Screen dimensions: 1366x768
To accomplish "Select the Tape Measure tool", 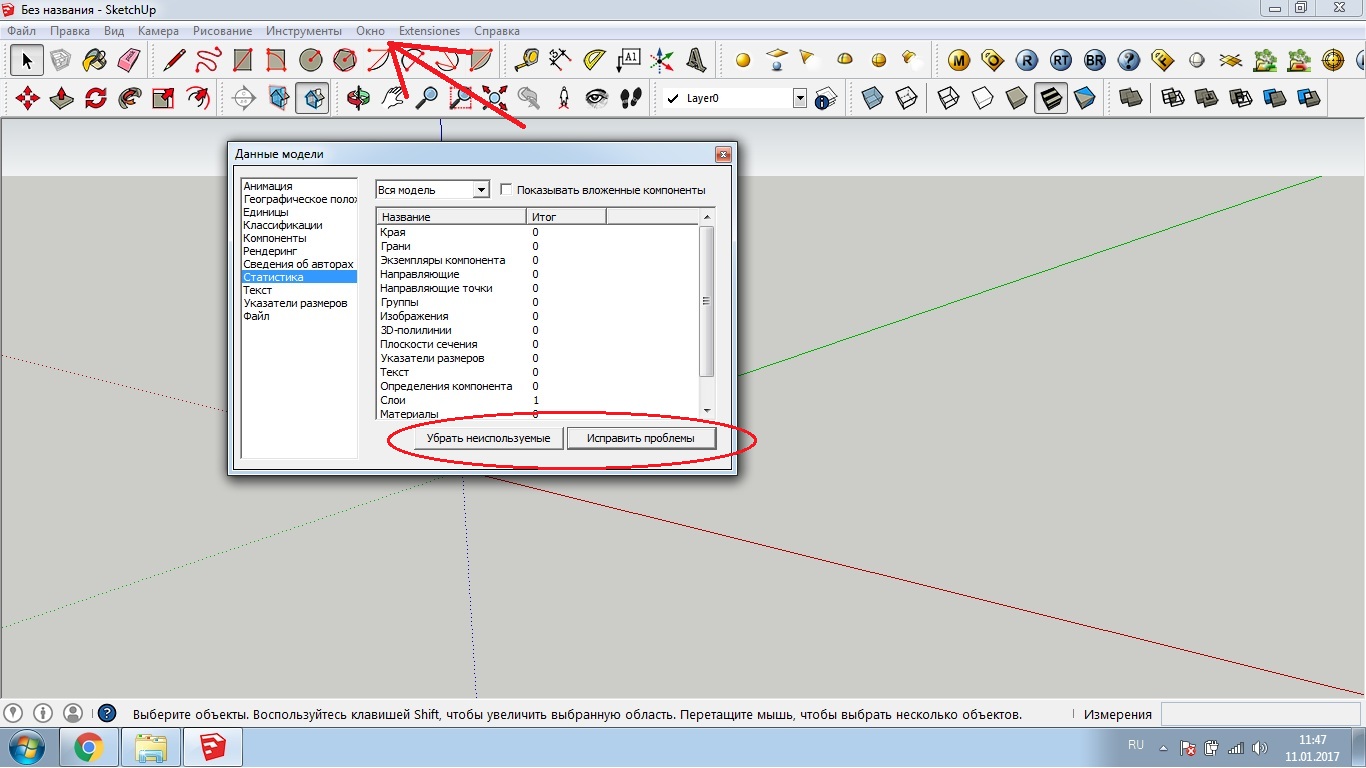I will (x=526, y=60).
